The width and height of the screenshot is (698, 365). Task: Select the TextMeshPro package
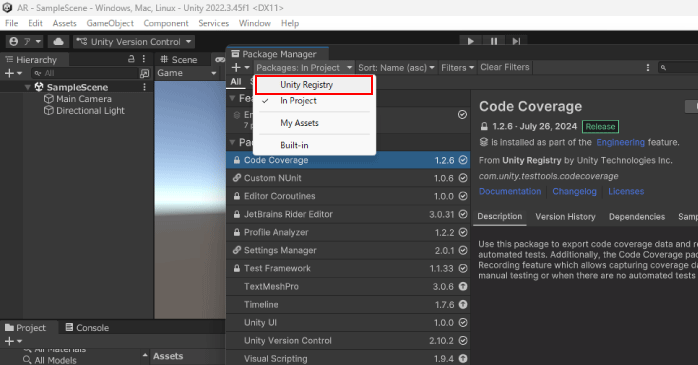click(348, 287)
